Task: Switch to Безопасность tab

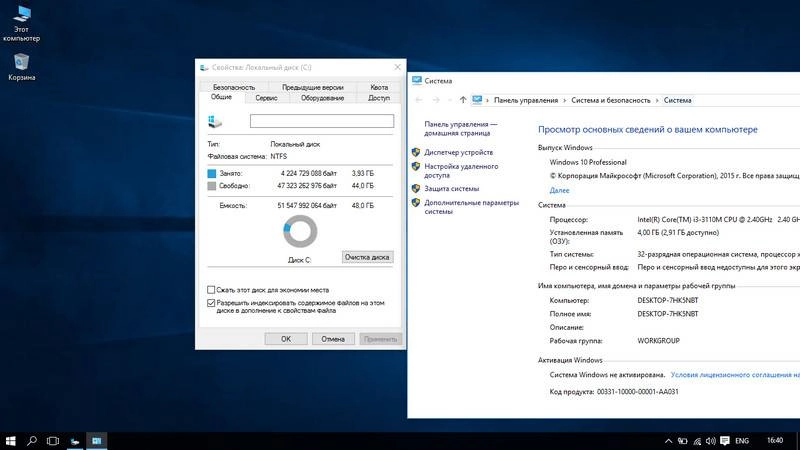Action: pyautogui.click(x=234, y=87)
